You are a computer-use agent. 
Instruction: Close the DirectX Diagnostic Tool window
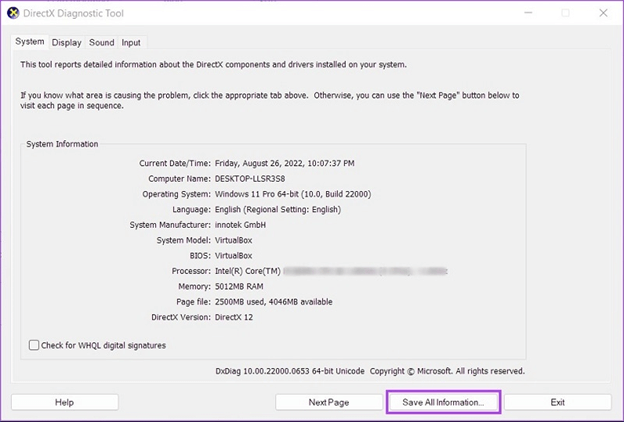pyautogui.click(x=603, y=13)
